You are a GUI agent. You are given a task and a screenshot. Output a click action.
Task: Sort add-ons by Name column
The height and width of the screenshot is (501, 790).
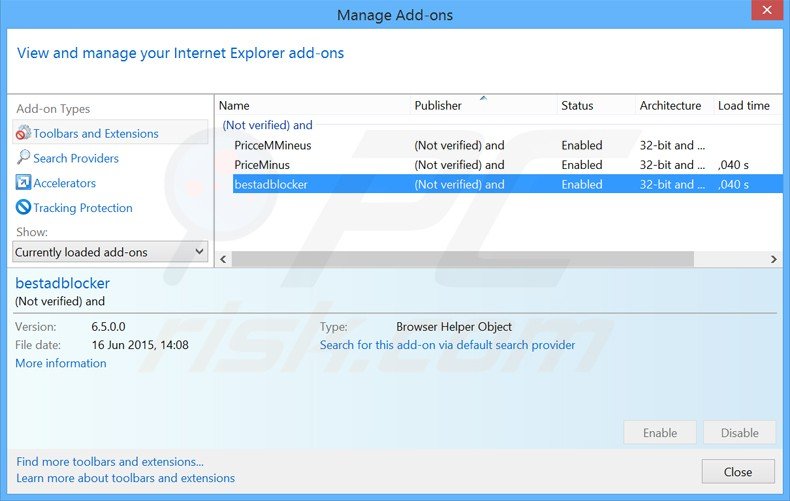click(x=312, y=105)
